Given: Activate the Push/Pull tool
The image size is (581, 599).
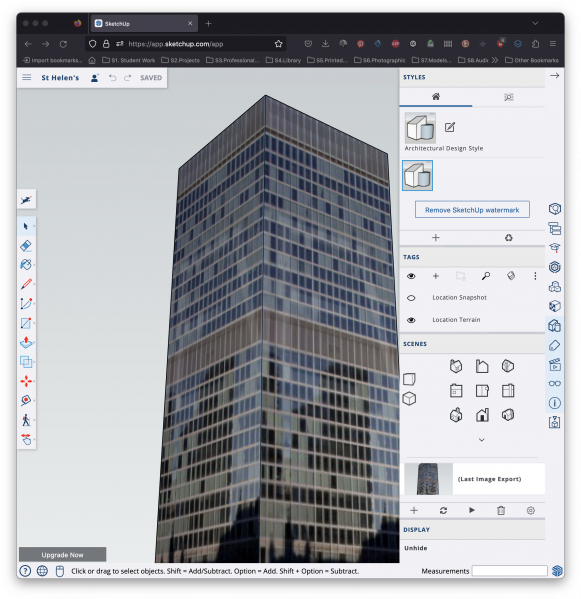Looking at the screenshot, I should 26,342.
